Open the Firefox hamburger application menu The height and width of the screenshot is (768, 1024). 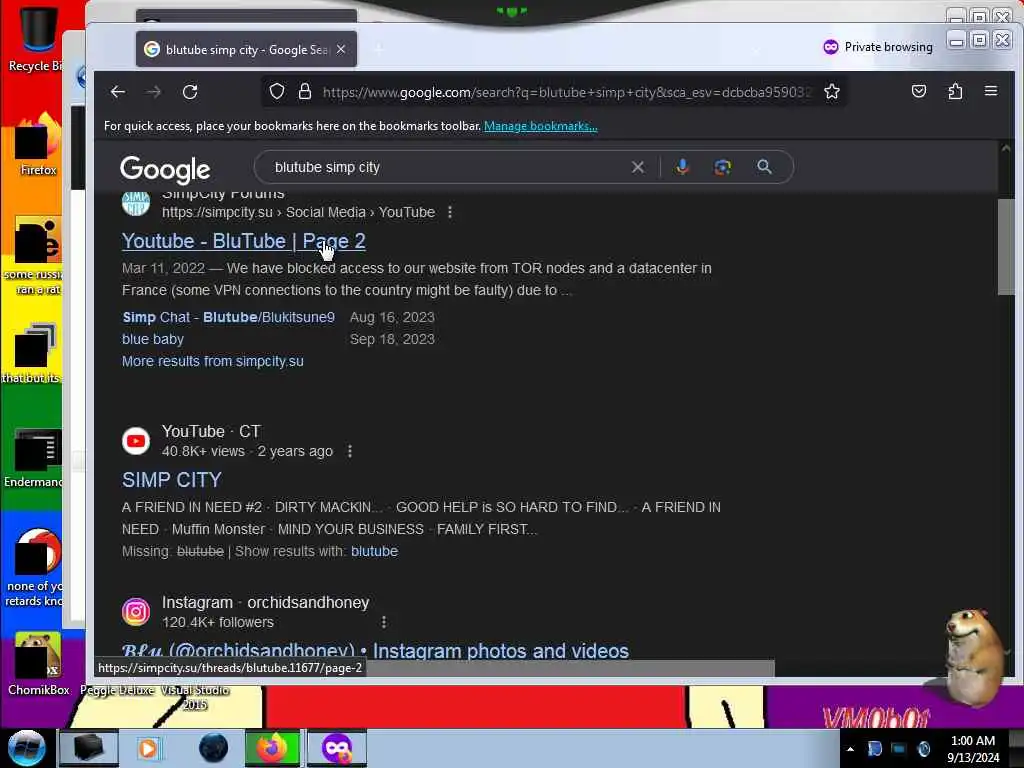tap(991, 91)
